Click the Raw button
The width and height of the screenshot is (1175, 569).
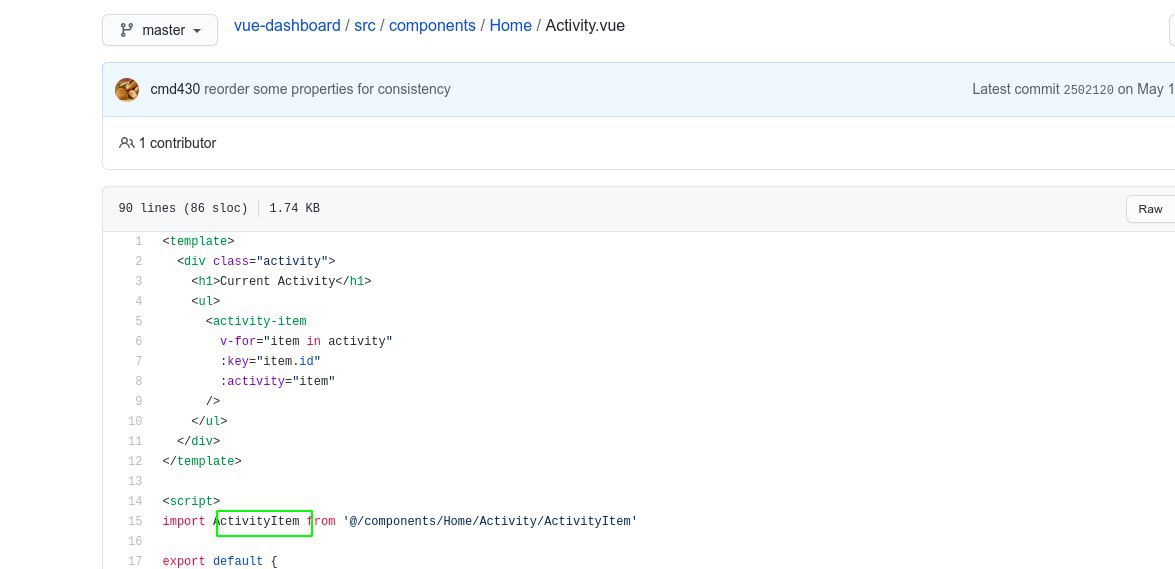point(1150,209)
